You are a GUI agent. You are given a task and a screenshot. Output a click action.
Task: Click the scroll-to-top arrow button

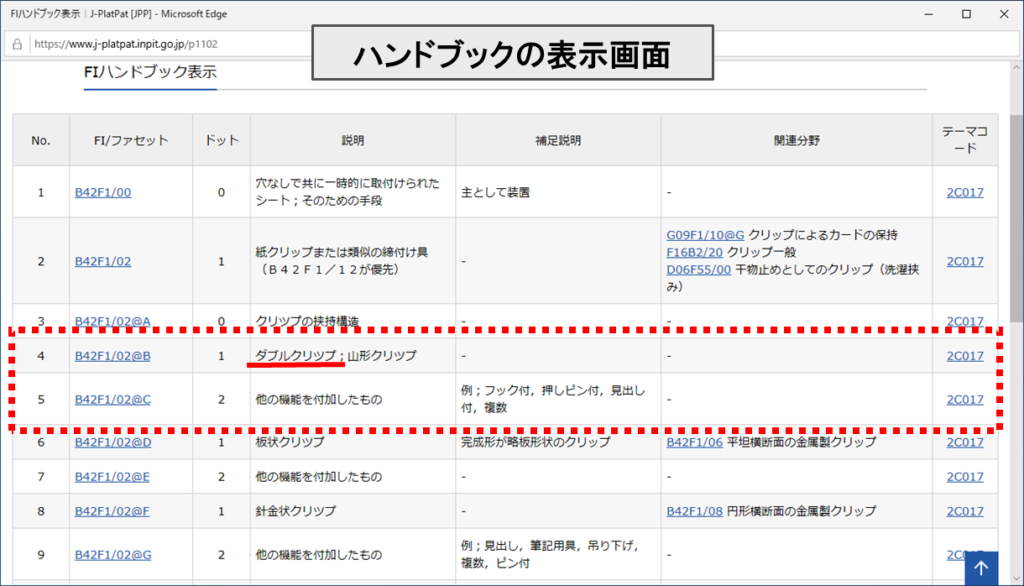click(x=981, y=567)
